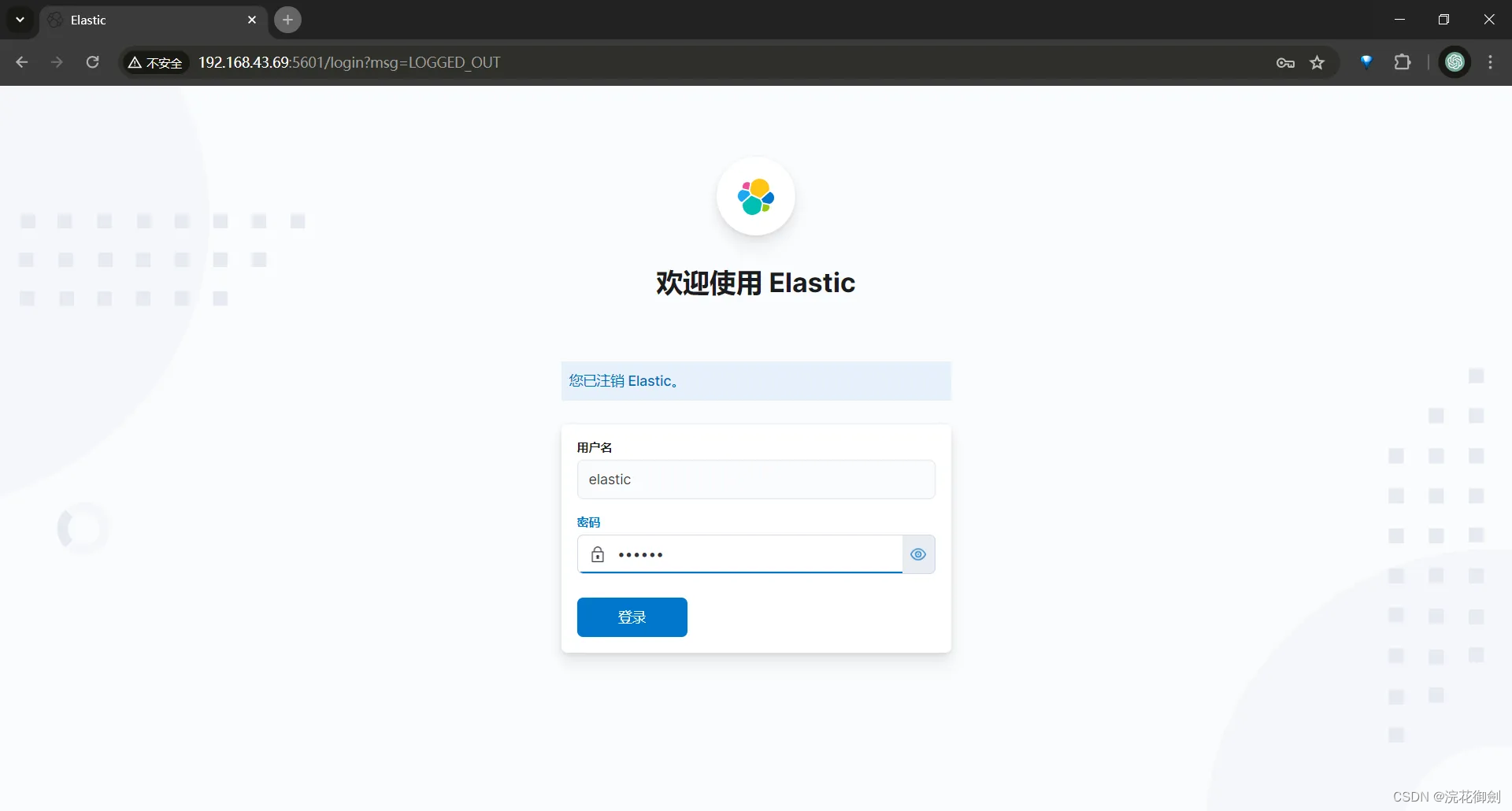Open the browser profile avatar

1455,62
